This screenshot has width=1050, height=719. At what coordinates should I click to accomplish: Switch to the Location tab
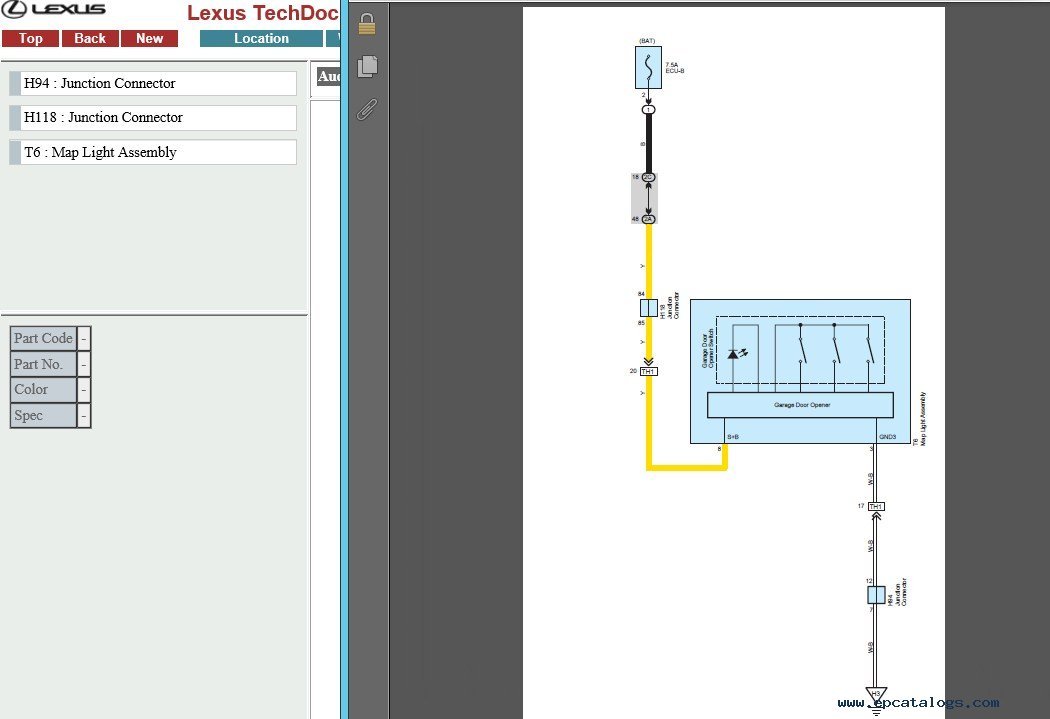point(261,39)
